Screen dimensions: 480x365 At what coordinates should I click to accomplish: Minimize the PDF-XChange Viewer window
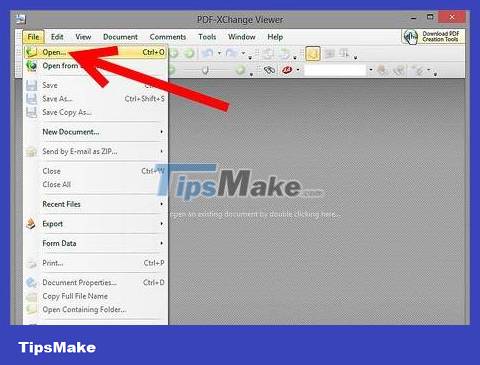pos(414,18)
